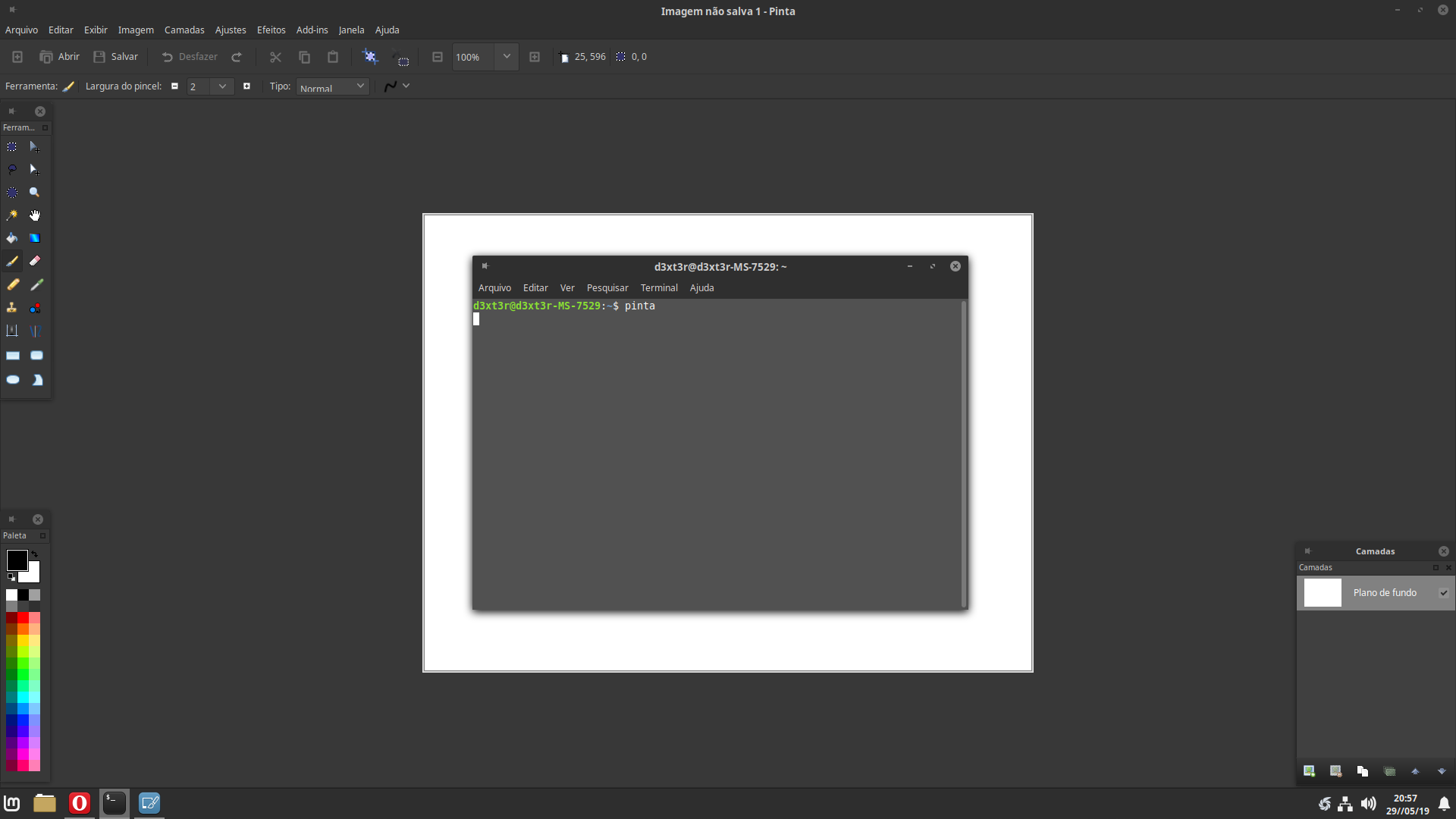The width and height of the screenshot is (1456, 819).
Task: Open the brush Tipo Normal dropdown
Action: pyautogui.click(x=332, y=87)
